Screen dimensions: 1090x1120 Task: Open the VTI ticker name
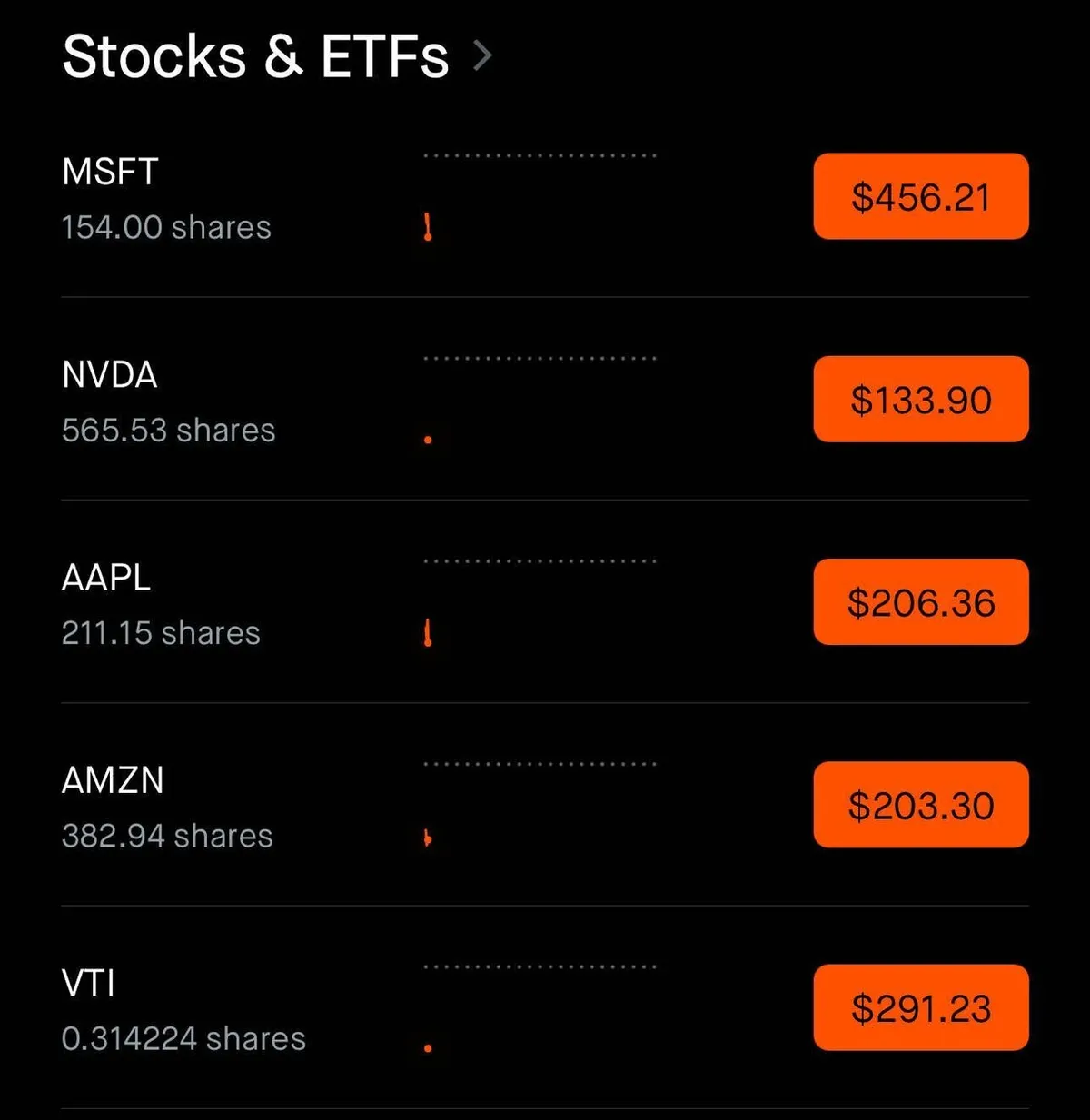point(88,983)
